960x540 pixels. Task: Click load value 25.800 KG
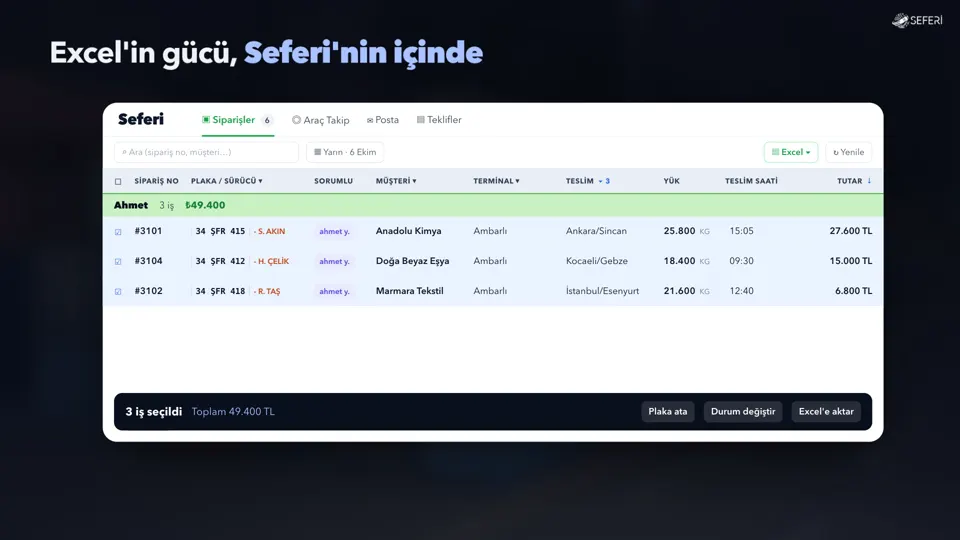686,231
